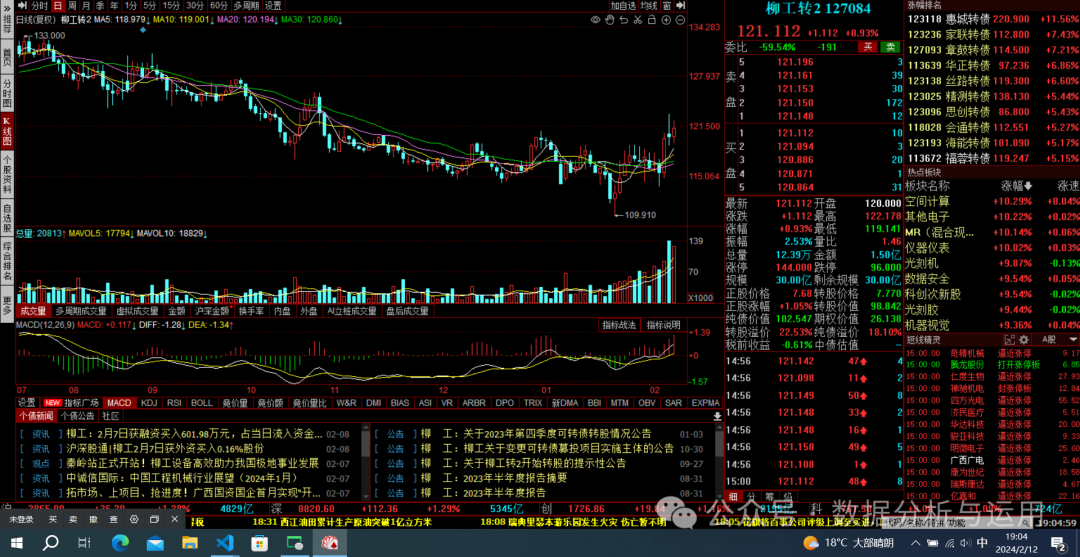Select the 5分 period
The image size is (1080, 557).
[149, 6]
